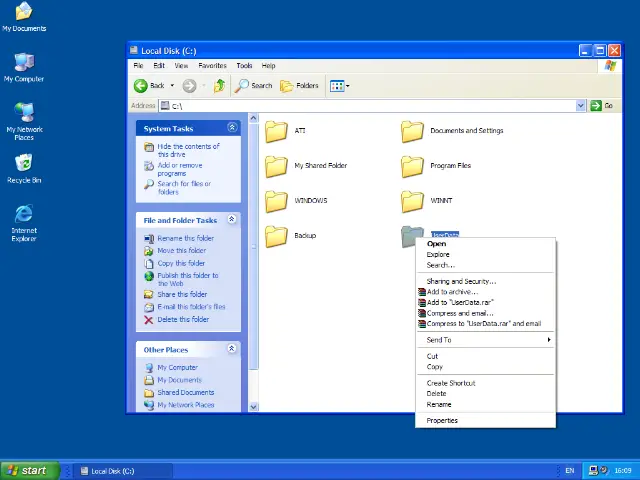Toggle the Folders pane button
Viewport: 640px width, 480px height.
pyautogui.click(x=299, y=86)
